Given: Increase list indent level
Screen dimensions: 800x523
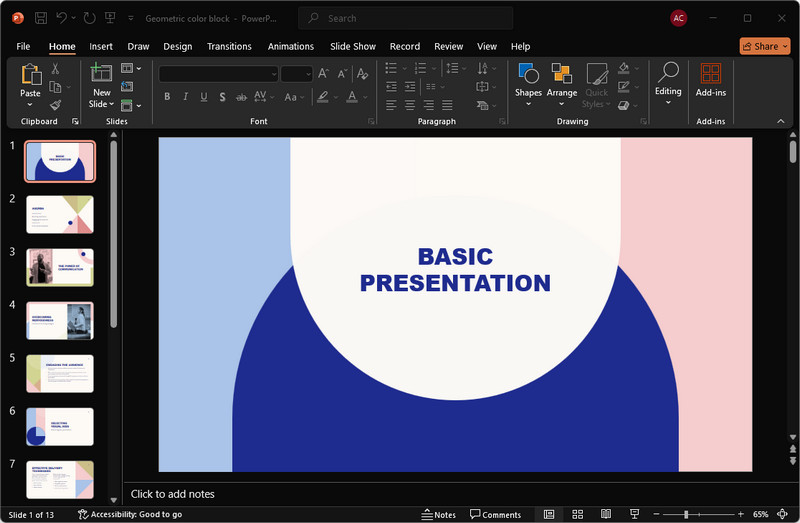Looking at the screenshot, I should 410,87.
